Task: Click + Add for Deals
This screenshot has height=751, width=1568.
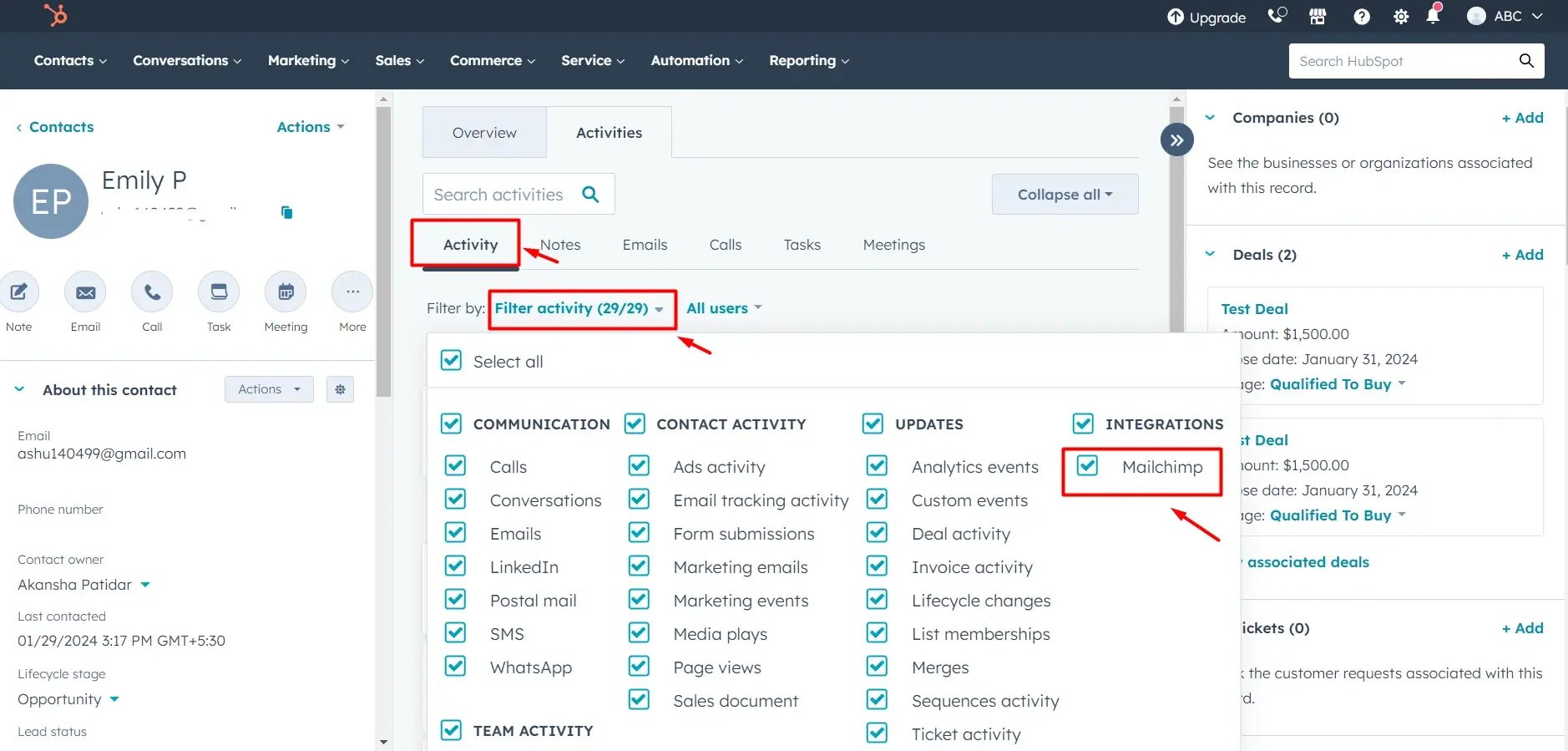Action: (1523, 255)
